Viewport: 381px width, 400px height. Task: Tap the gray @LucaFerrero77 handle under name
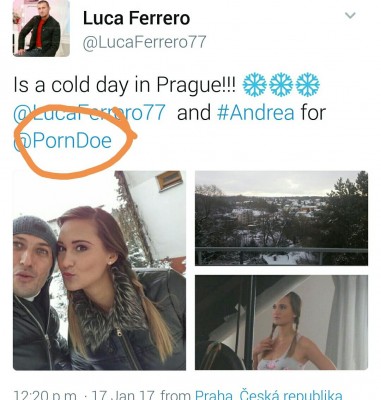144,43
